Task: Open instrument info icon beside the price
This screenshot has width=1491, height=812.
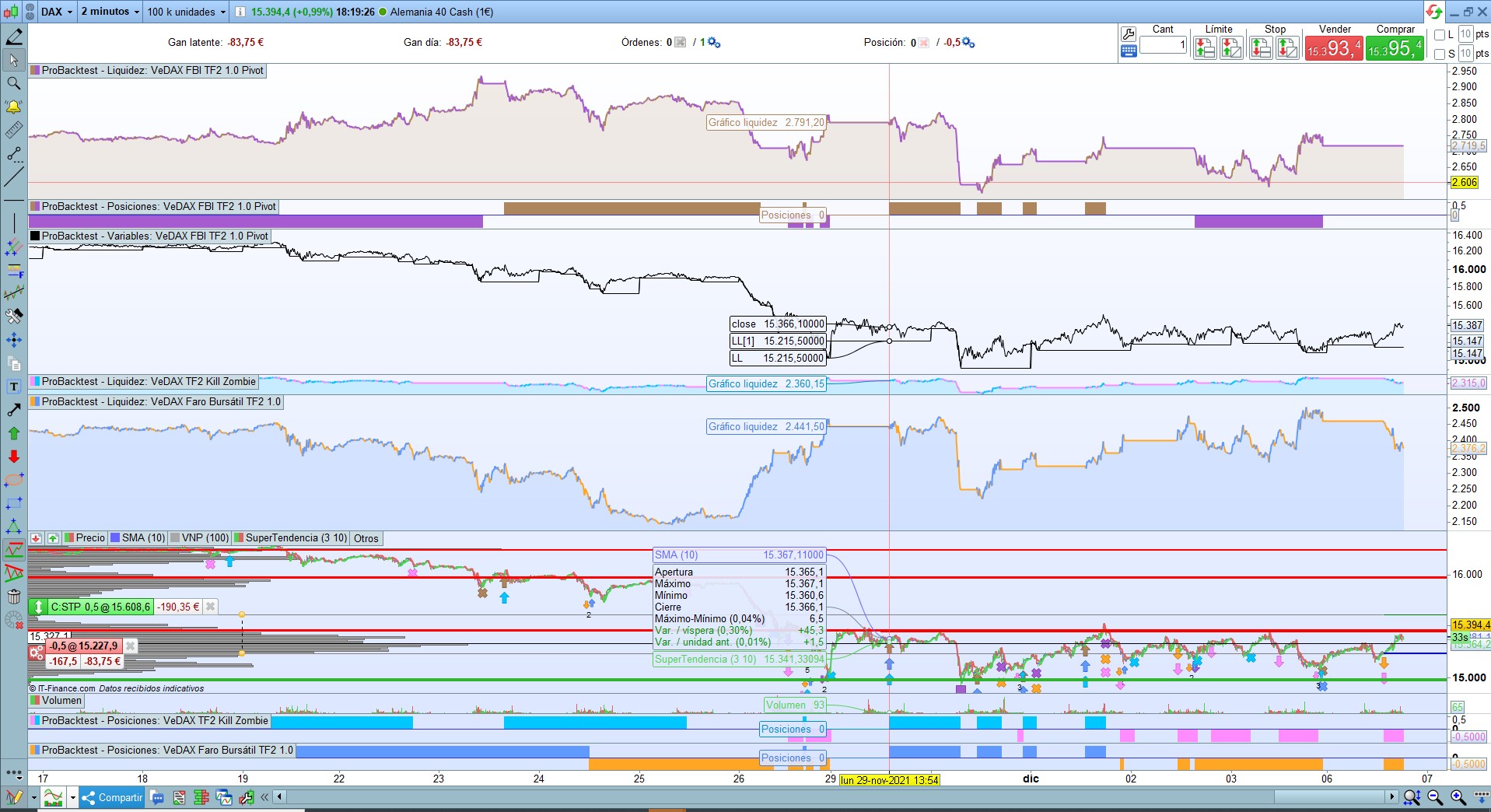Action: [x=240, y=12]
